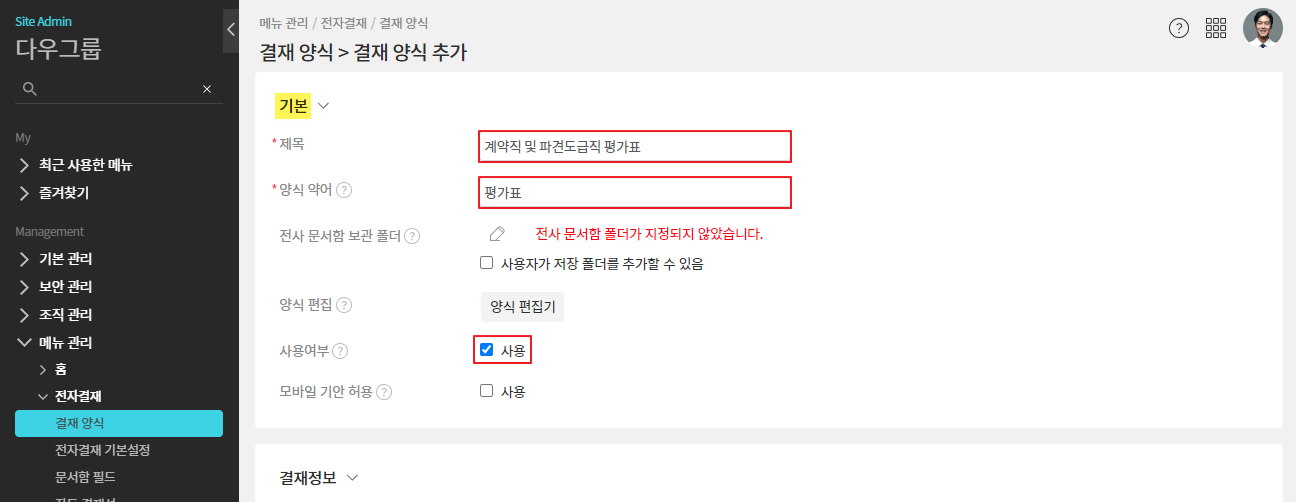
Task: Show help for 양식 약어
Action: pos(344,189)
